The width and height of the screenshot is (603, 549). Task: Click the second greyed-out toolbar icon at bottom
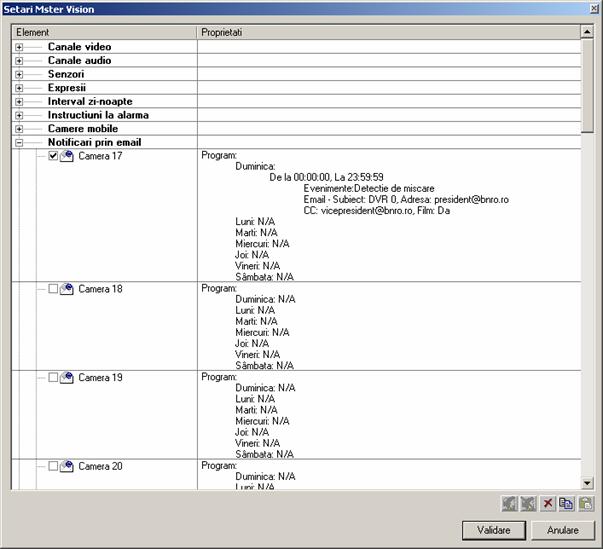click(x=529, y=505)
